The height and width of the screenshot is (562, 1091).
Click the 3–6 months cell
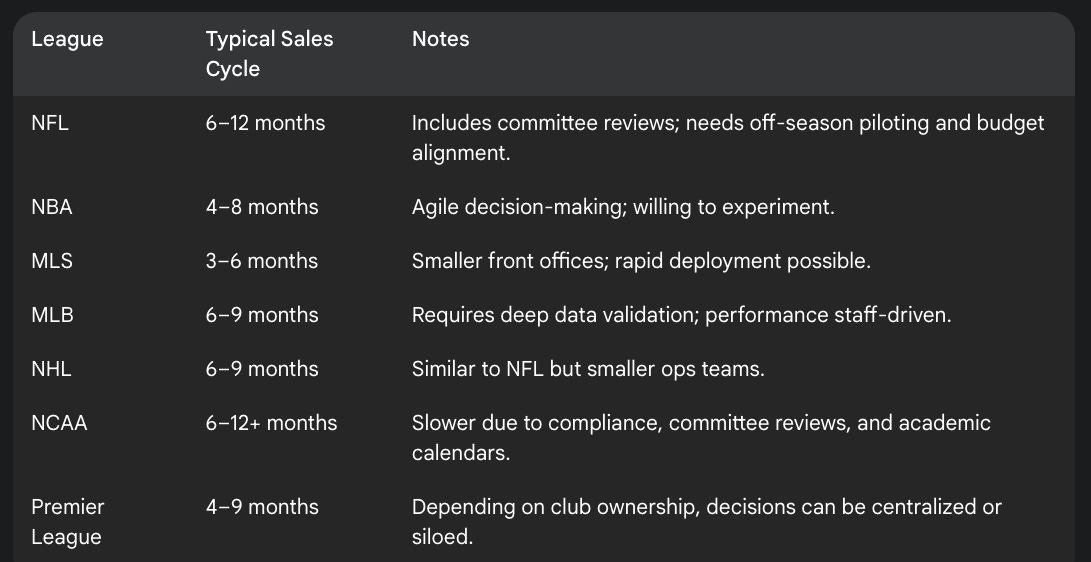[262, 262]
